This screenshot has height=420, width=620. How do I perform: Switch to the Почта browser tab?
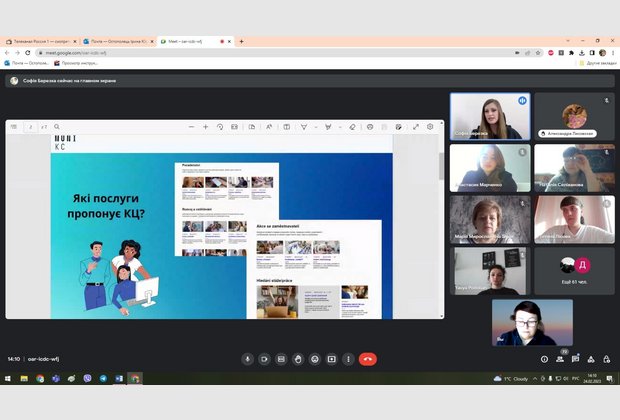pyautogui.click(x=118, y=42)
